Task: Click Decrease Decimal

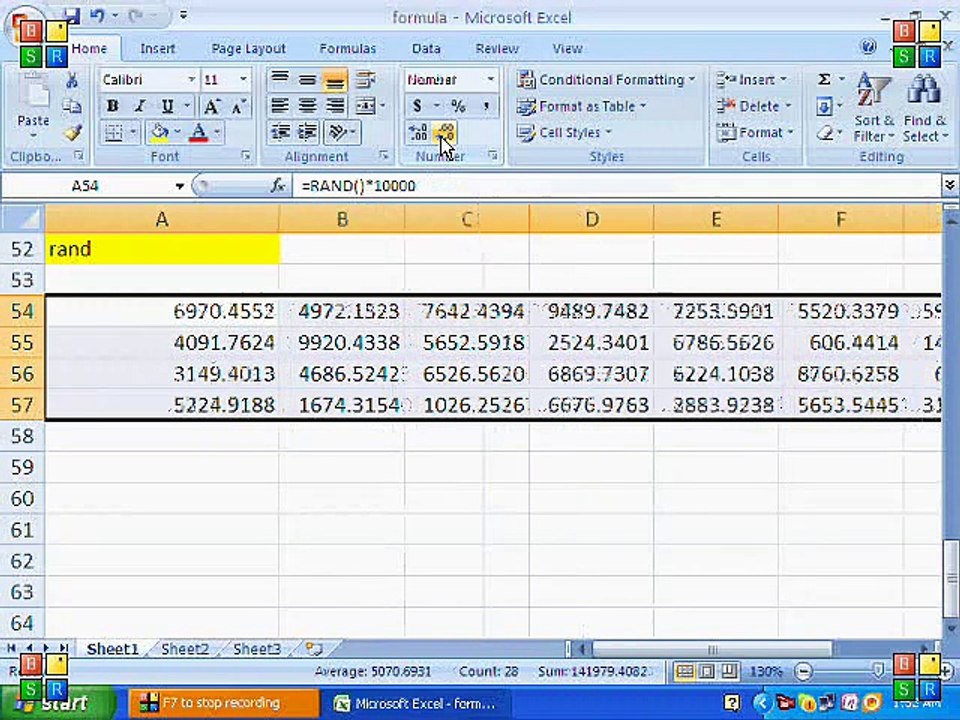Action: coord(445,132)
